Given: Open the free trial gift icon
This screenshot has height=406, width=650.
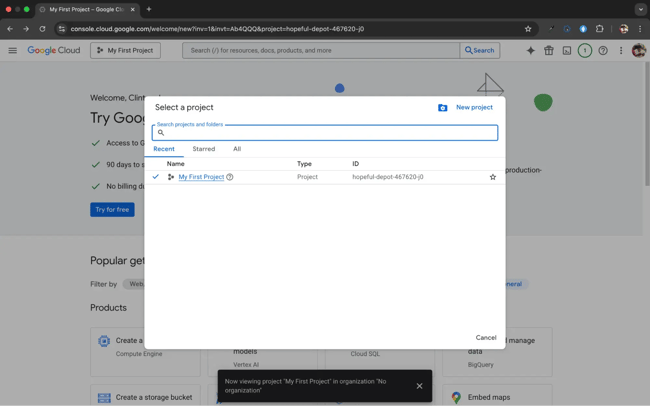Looking at the screenshot, I should [548, 50].
